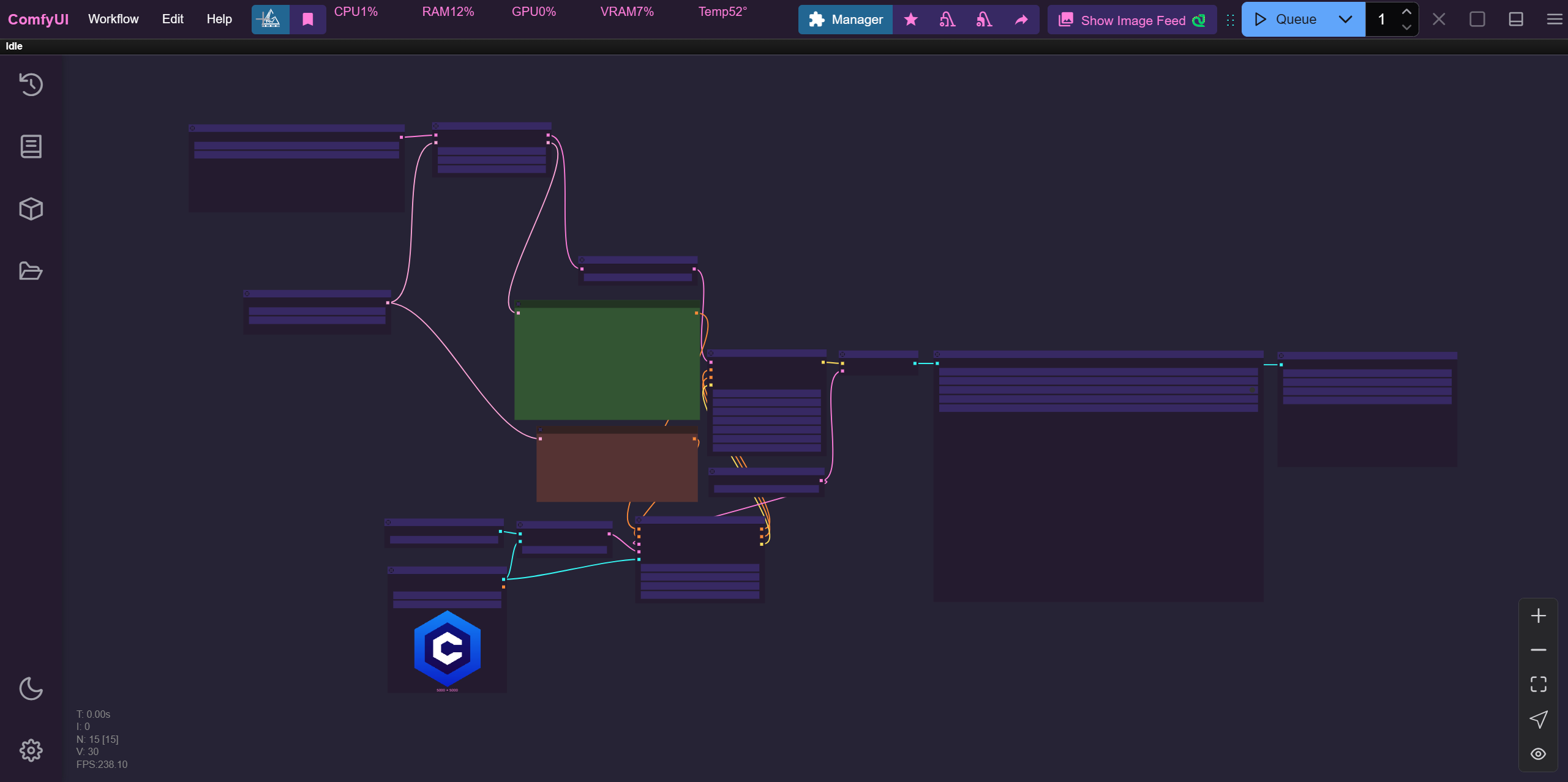Open the Workflow menu
The image size is (1568, 782).
click(x=113, y=19)
